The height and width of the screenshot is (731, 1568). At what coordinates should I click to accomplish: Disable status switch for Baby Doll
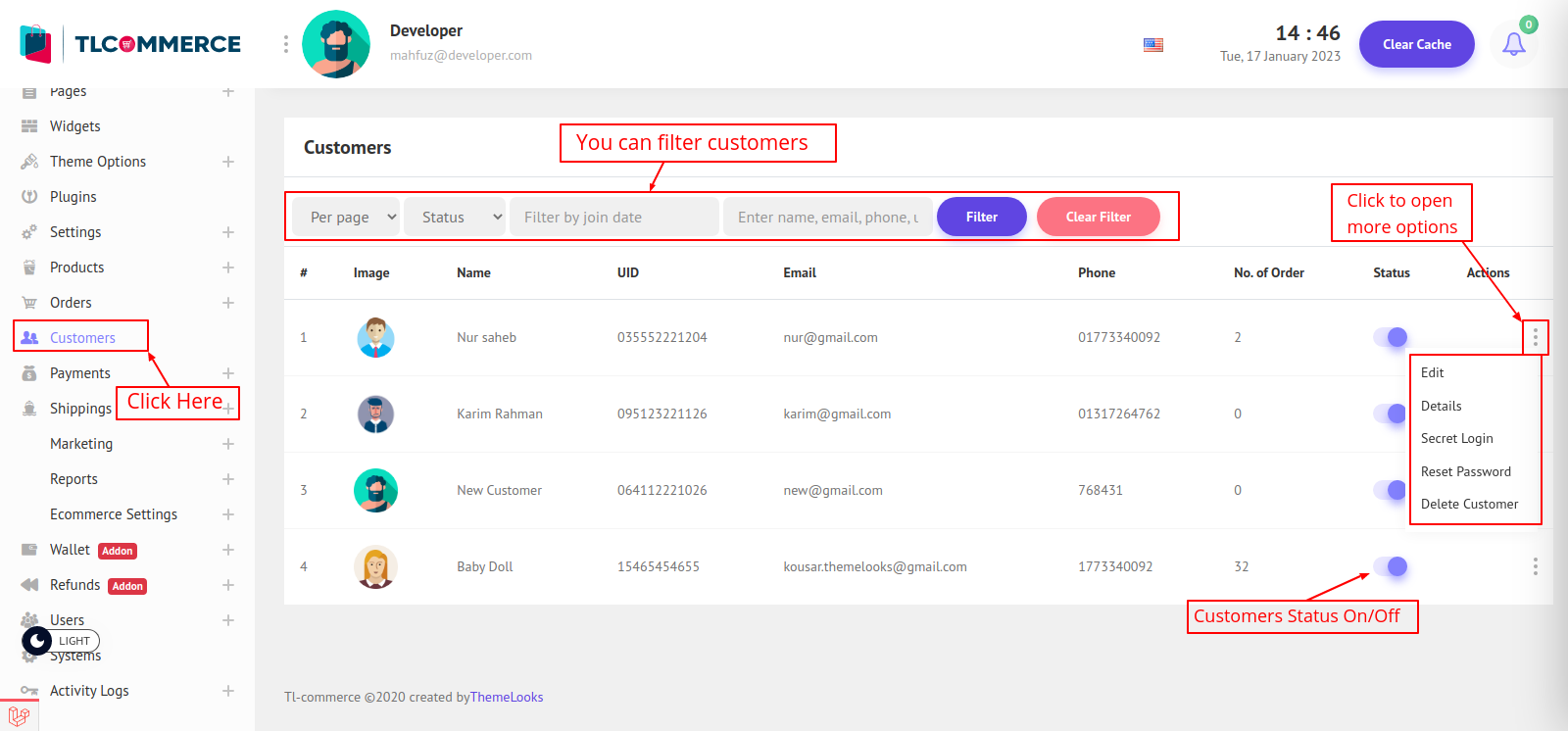pos(1391,566)
